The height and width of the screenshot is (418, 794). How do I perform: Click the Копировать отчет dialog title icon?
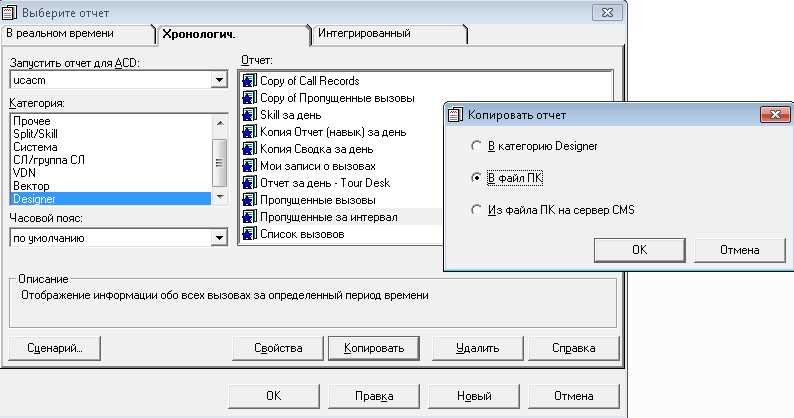(455, 115)
